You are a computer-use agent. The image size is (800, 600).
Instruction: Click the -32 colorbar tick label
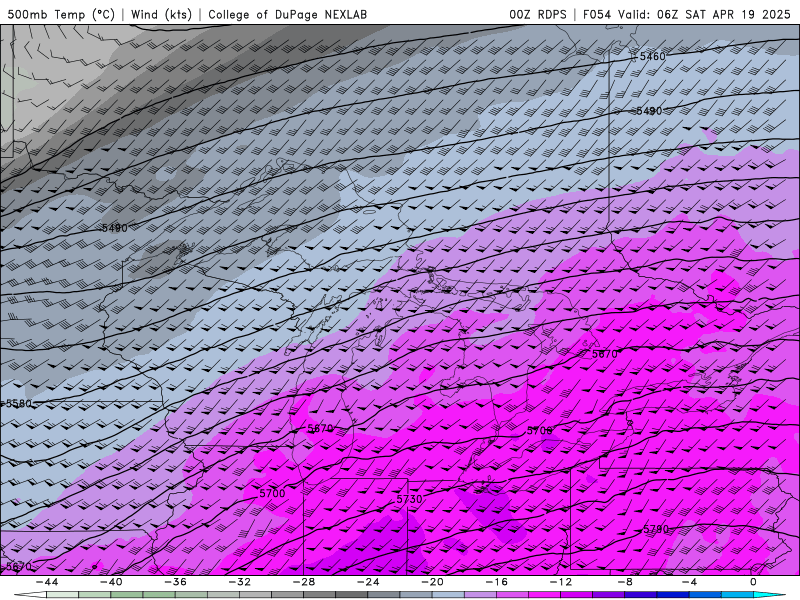click(x=240, y=582)
